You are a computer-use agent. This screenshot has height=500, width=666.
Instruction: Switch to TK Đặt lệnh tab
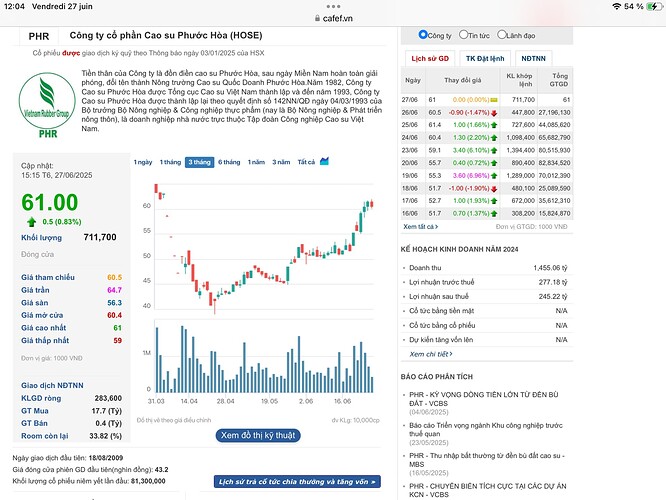pyautogui.click(x=485, y=58)
